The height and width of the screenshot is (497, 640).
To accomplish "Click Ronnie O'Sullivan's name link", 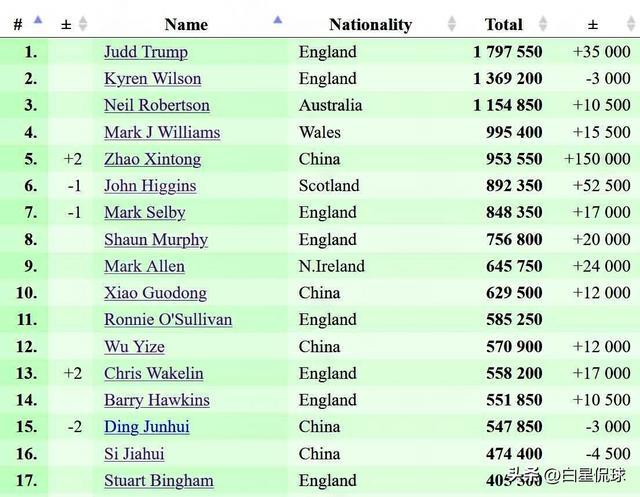I will coord(168,320).
